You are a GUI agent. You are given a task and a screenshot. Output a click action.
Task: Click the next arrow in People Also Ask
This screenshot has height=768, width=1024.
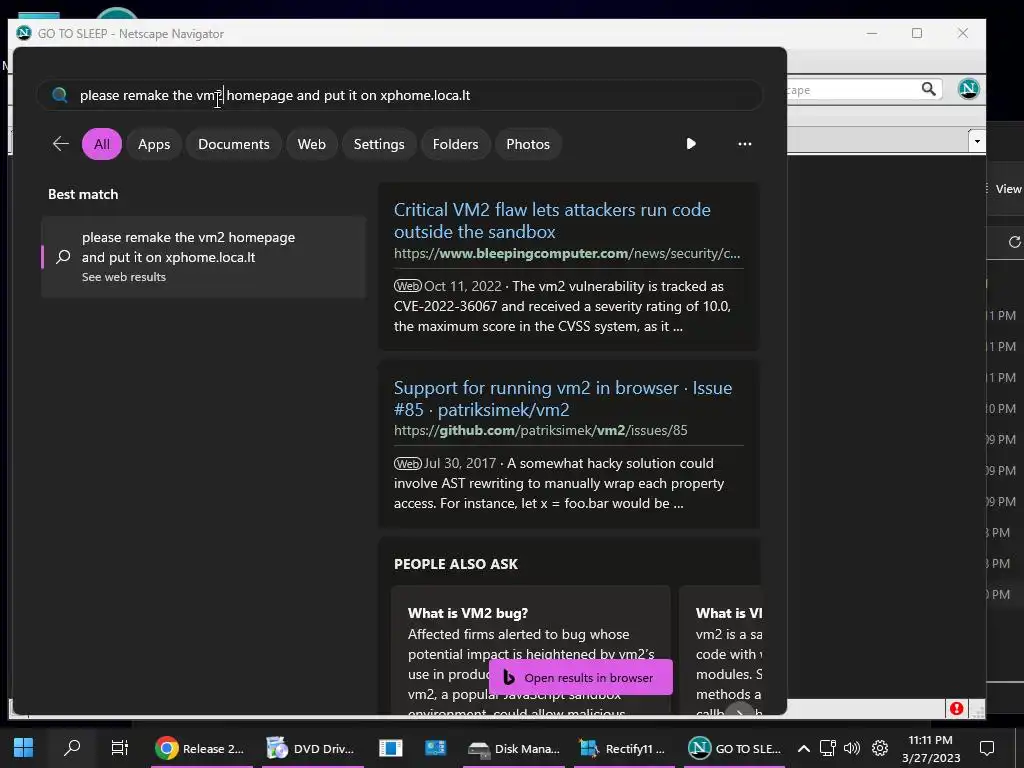coord(740,711)
